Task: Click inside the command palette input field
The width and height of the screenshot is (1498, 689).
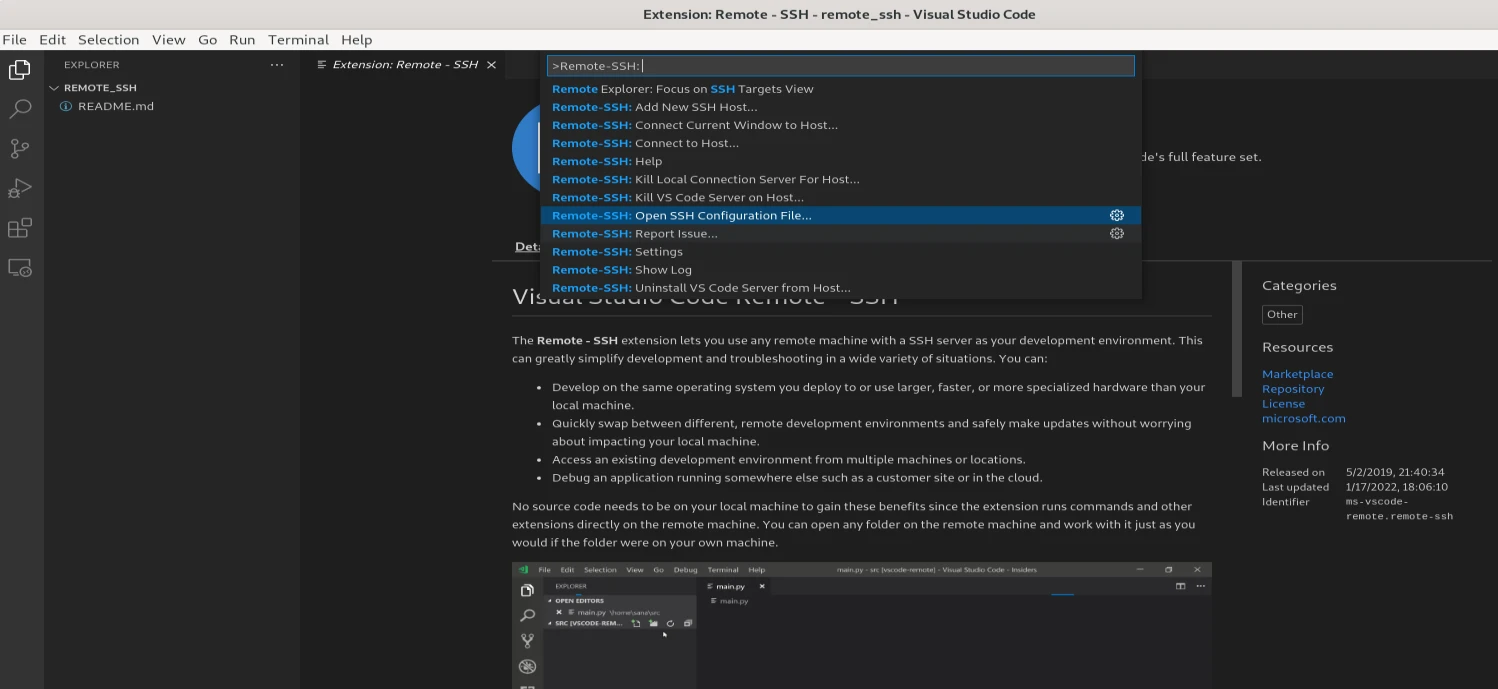Action: pyautogui.click(x=840, y=65)
